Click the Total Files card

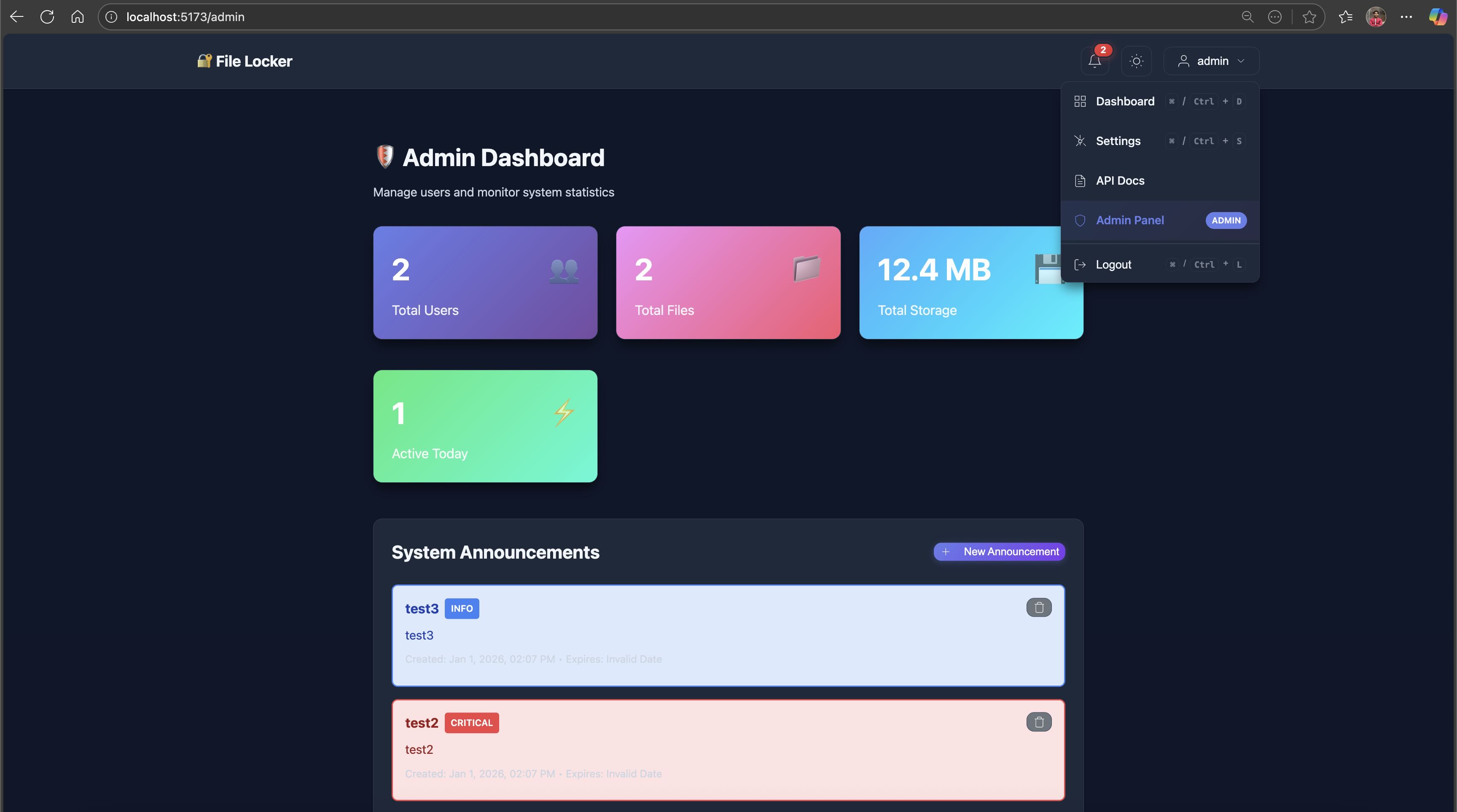point(728,283)
